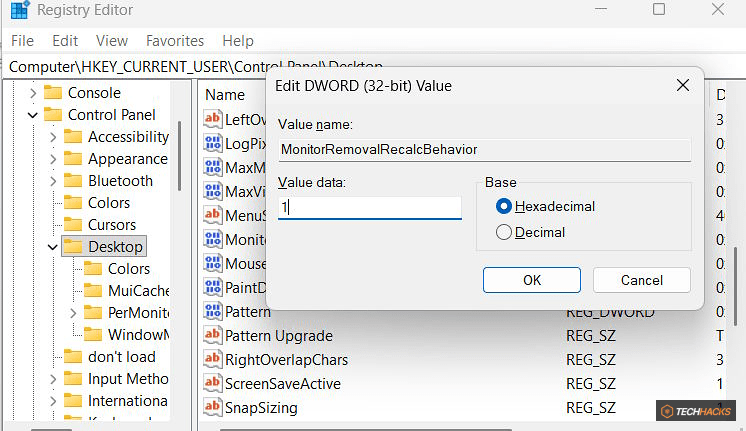Click the Control Panel folder icon
The height and width of the screenshot is (431, 746).
53,115
